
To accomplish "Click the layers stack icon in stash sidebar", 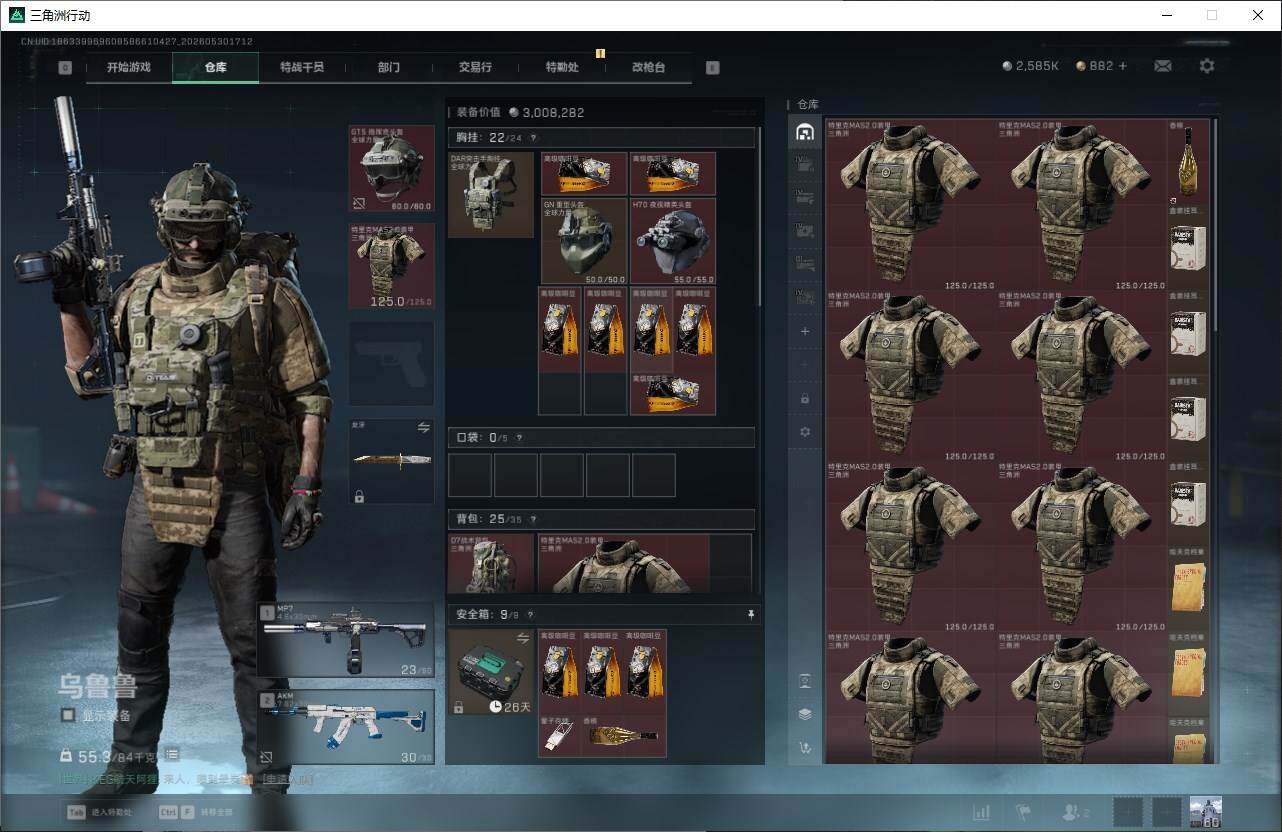I will tap(805, 714).
